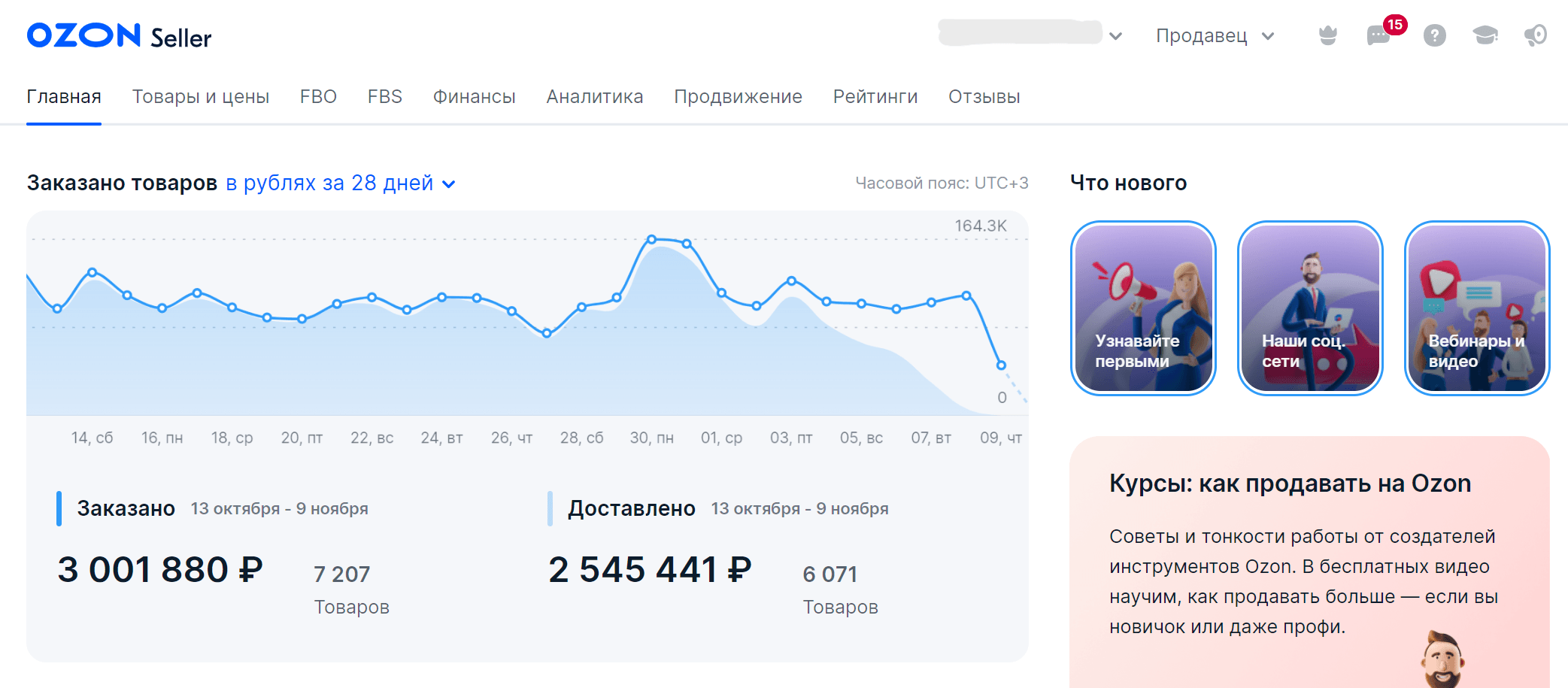Open the crown premium icon
The height and width of the screenshot is (688, 1568).
1328,35
